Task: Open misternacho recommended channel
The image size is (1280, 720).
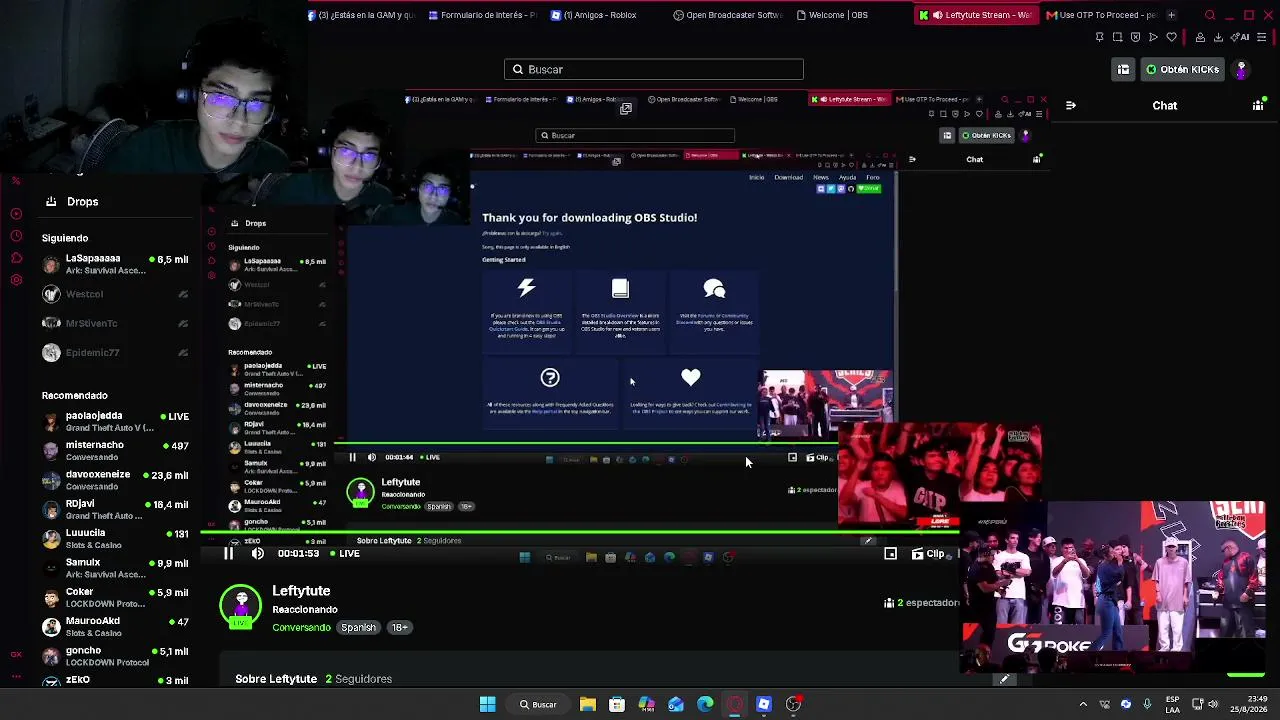Action: 115,450
